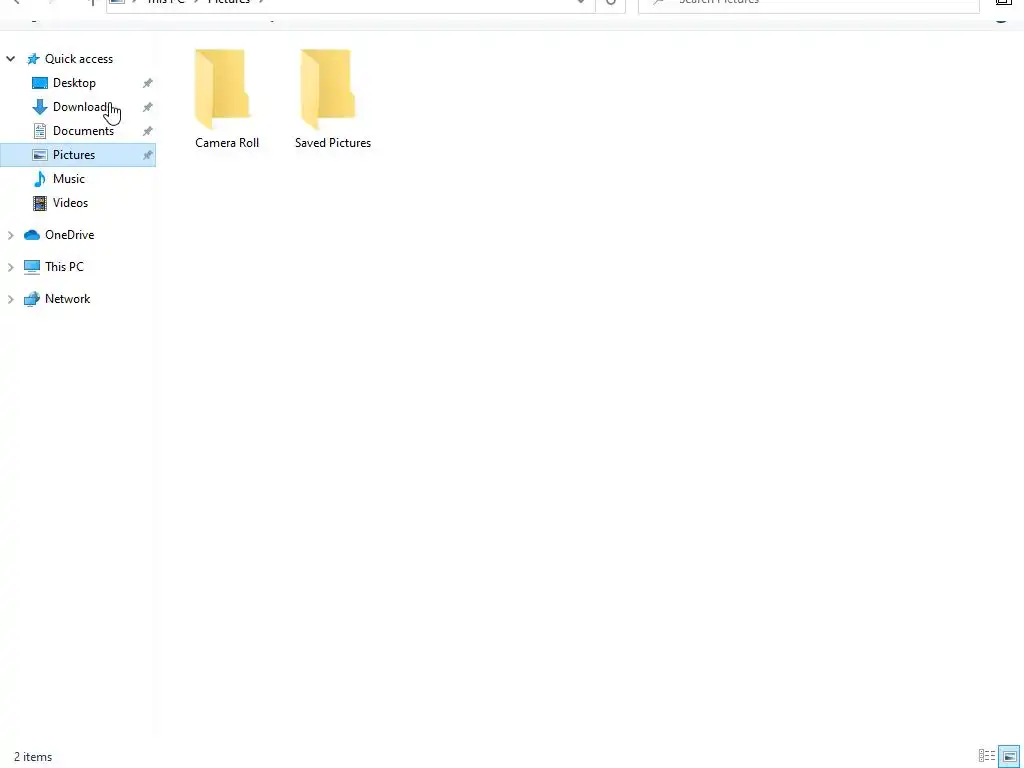Open the Videos library in sidebar

tap(70, 203)
